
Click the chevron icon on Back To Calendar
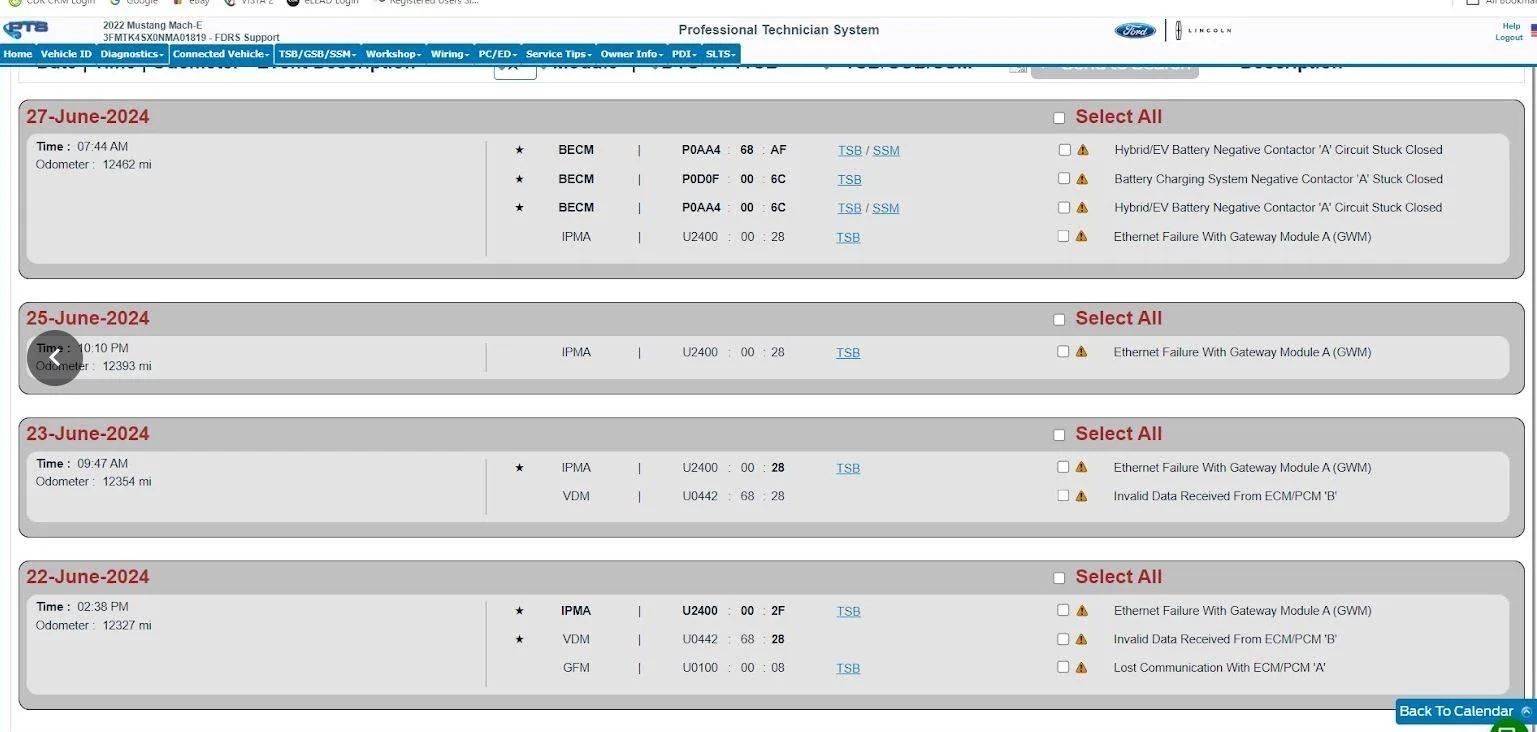[x=1526, y=711]
